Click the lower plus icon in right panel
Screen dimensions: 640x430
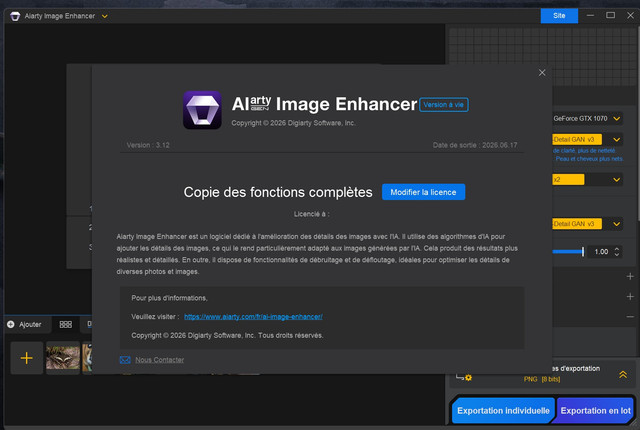[x=630, y=297]
